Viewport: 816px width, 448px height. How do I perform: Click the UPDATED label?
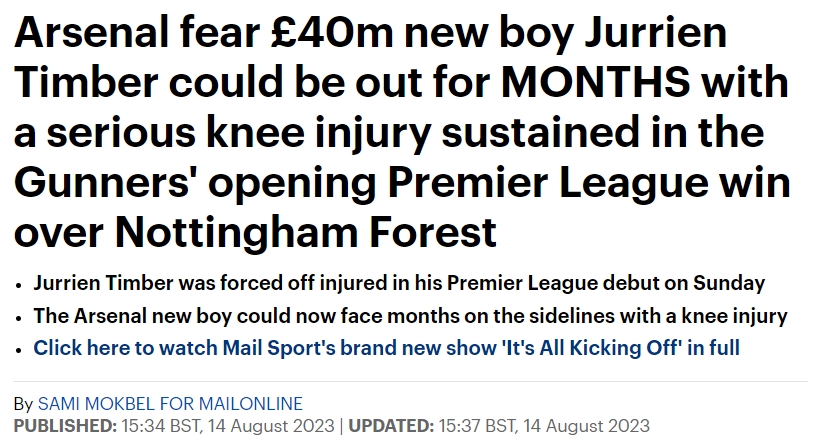[391, 426]
